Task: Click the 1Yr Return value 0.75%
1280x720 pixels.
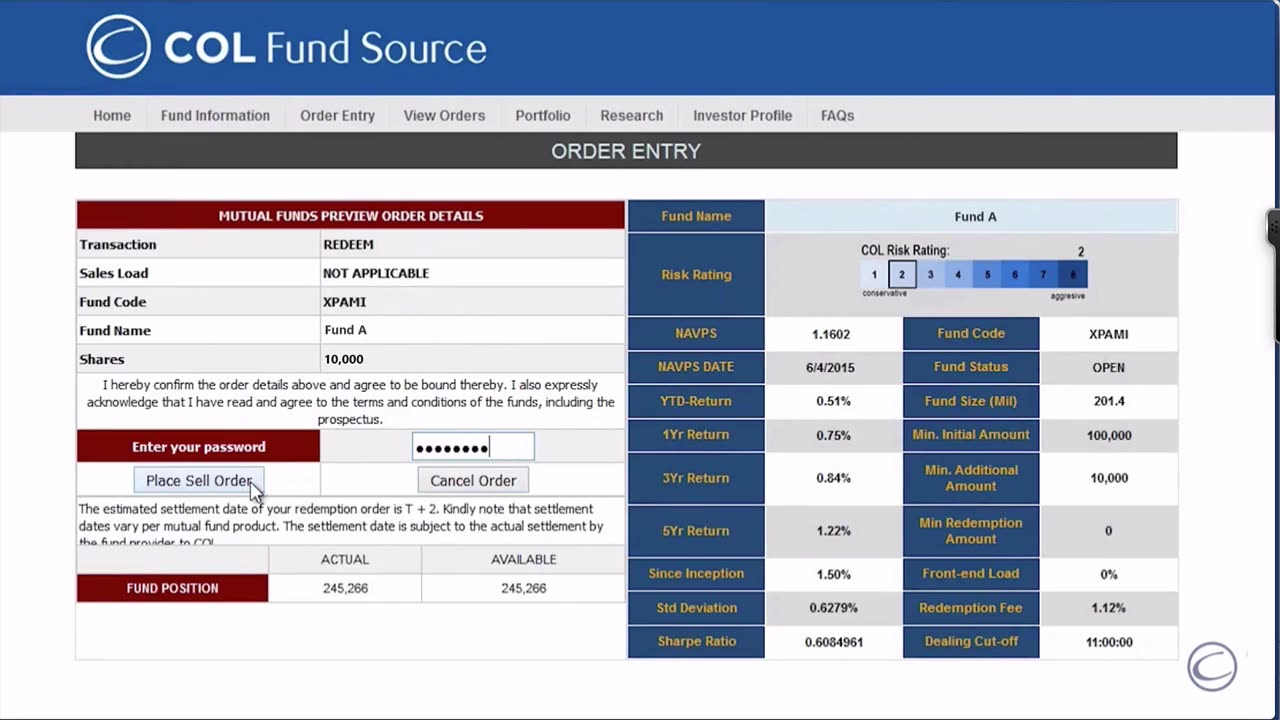Action: (833, 435)
